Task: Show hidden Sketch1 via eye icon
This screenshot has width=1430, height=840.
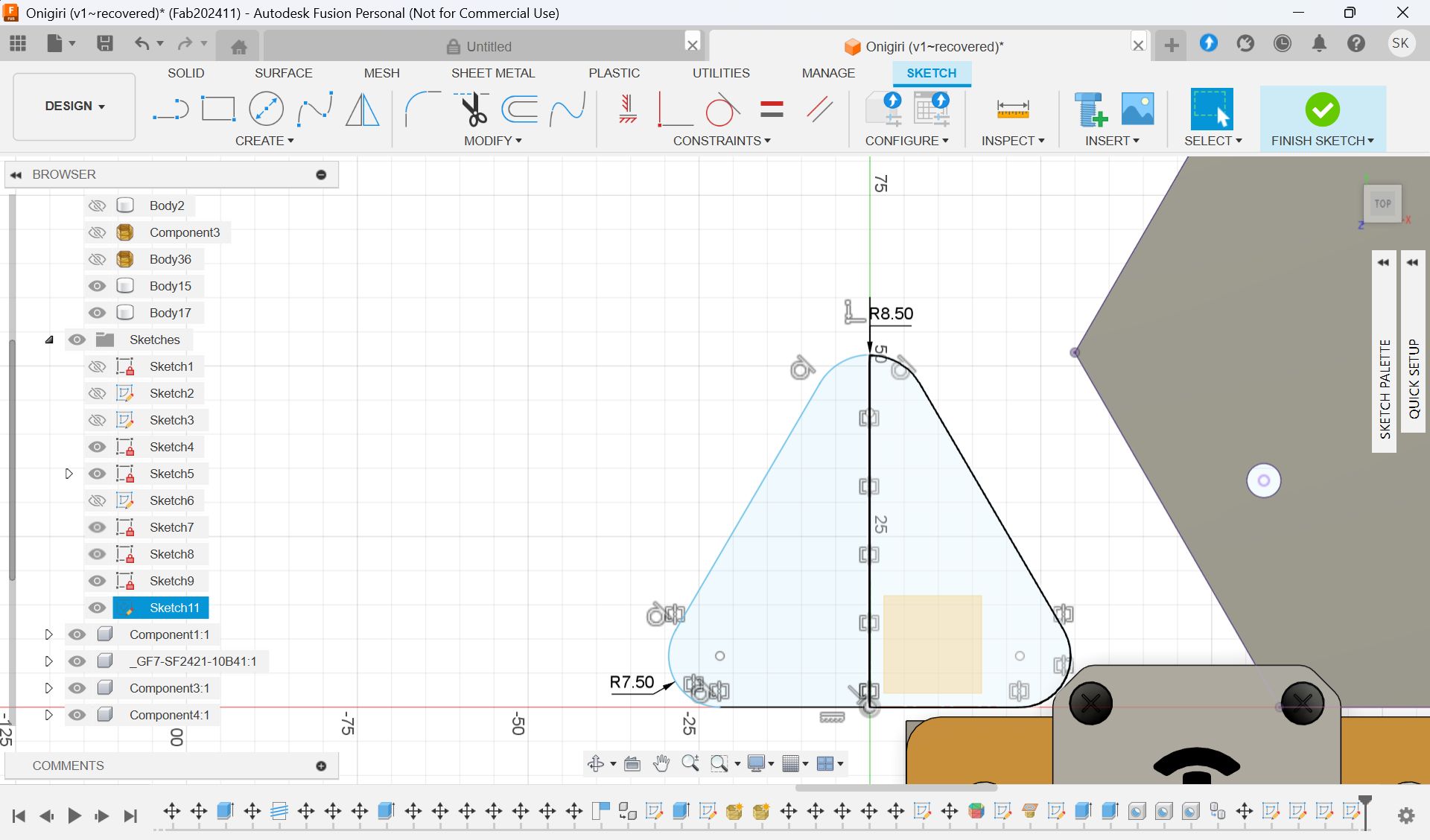Action: 97,366
